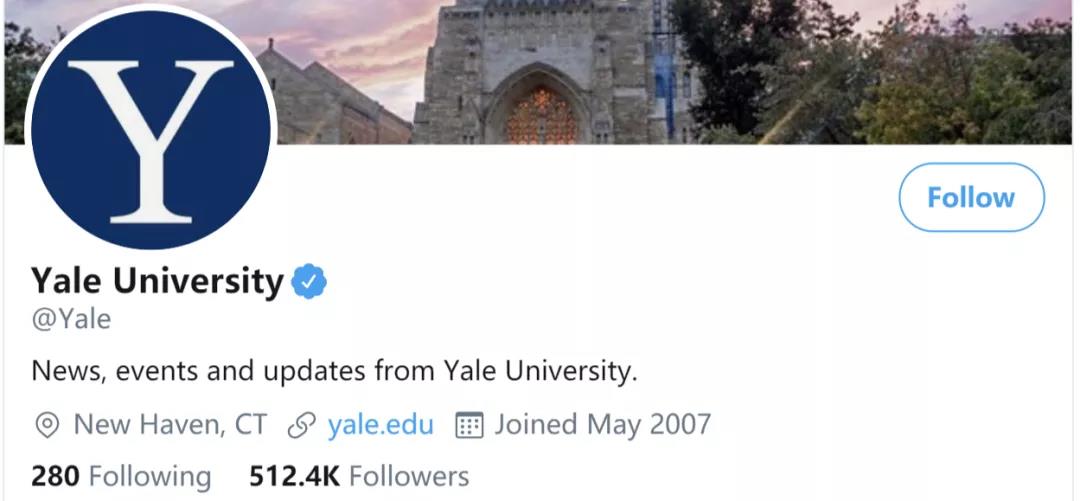Click the New Haven, CT location text
The width and height of the screenshot is (1080, 501).
[x=171, y=425]
